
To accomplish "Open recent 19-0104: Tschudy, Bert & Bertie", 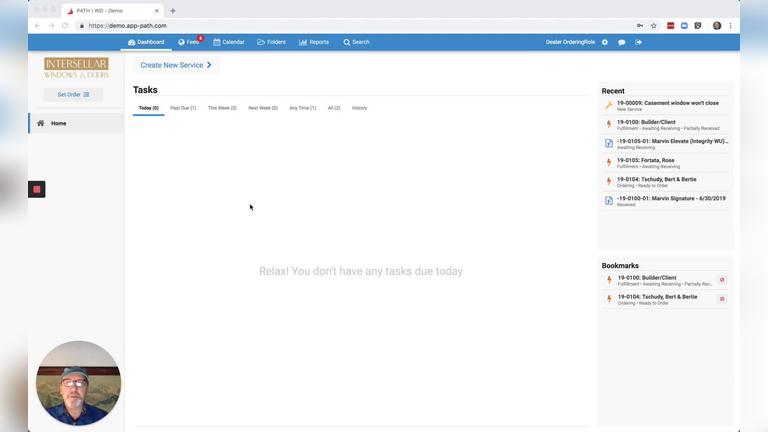I will pos(665,182).
